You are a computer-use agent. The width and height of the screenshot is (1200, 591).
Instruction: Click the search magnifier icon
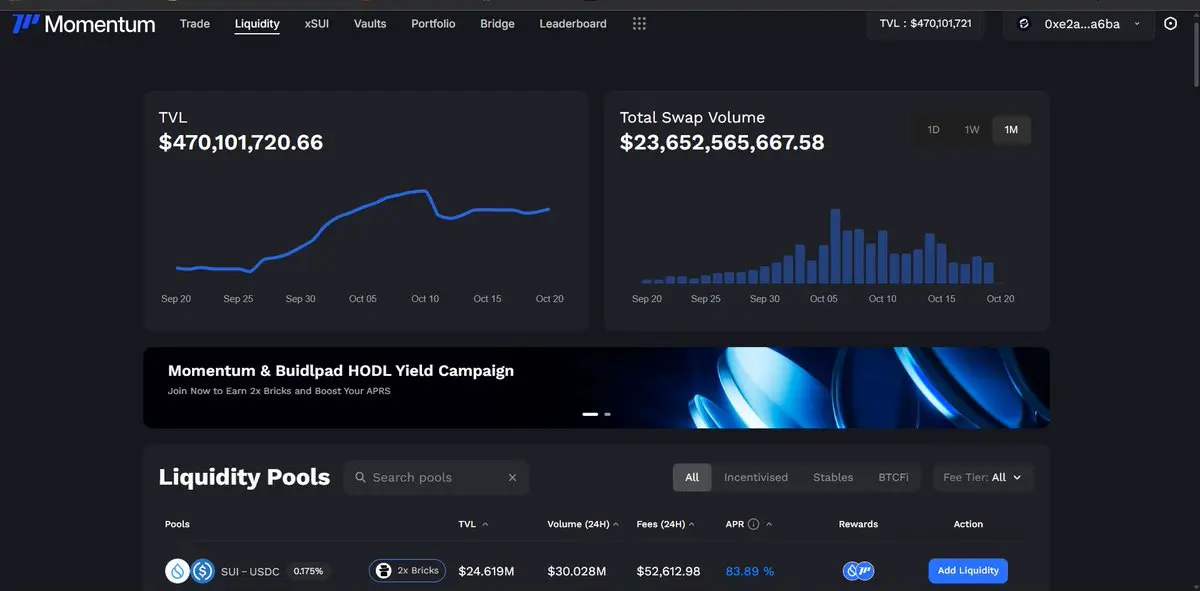pyautogui.click(x=360, y=478)
